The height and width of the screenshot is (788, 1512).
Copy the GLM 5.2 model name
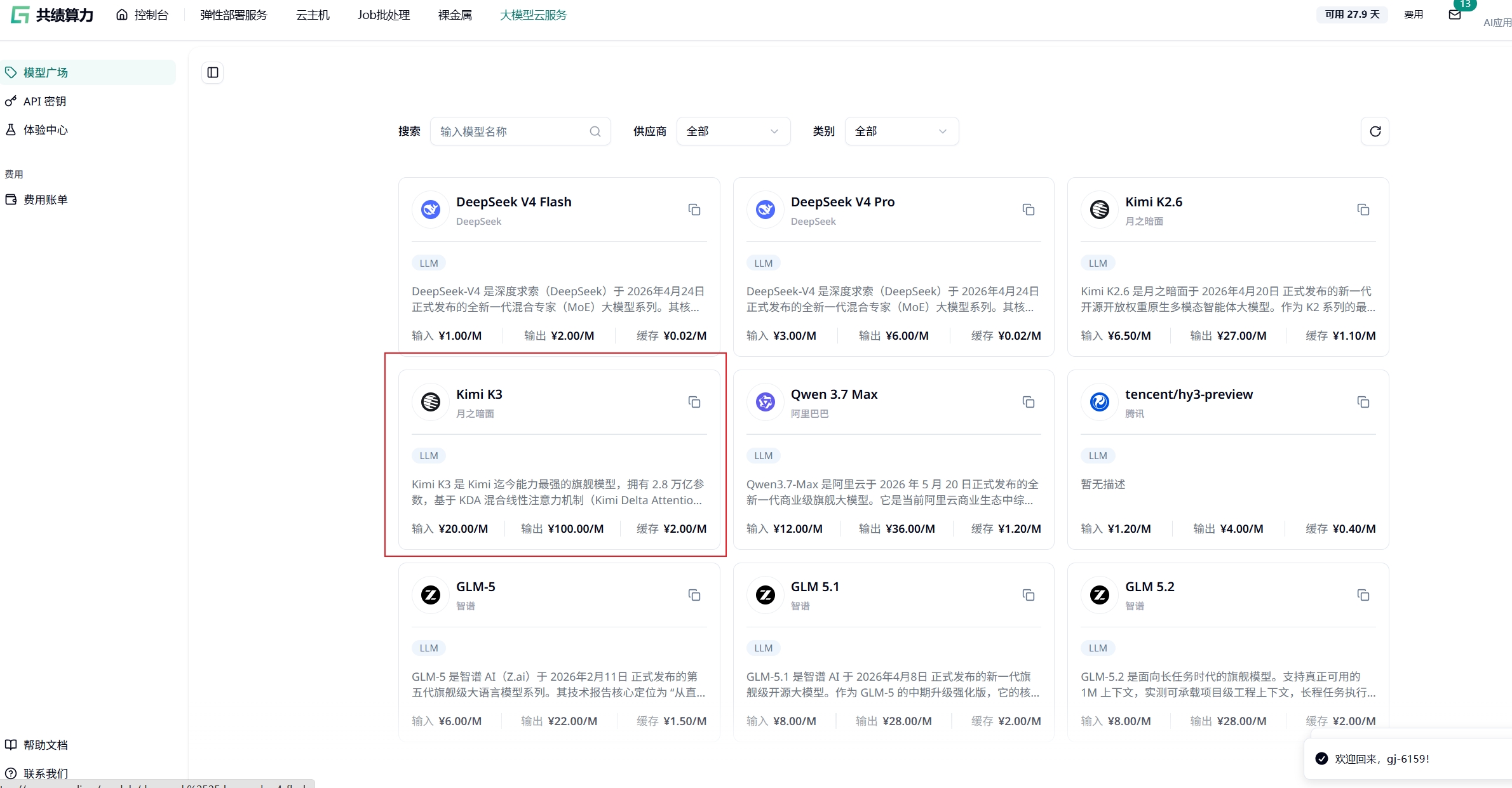coord(1363,595)
